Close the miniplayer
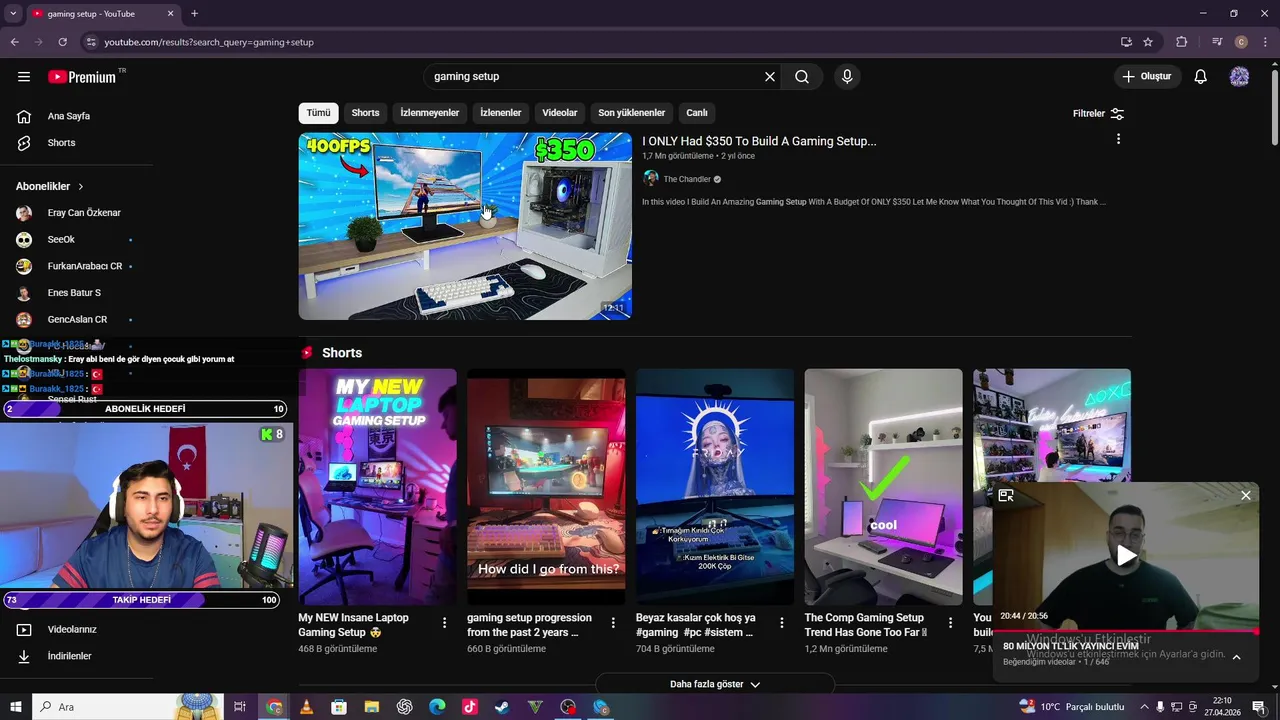1280x720 pixels. tap(1246, 495)
